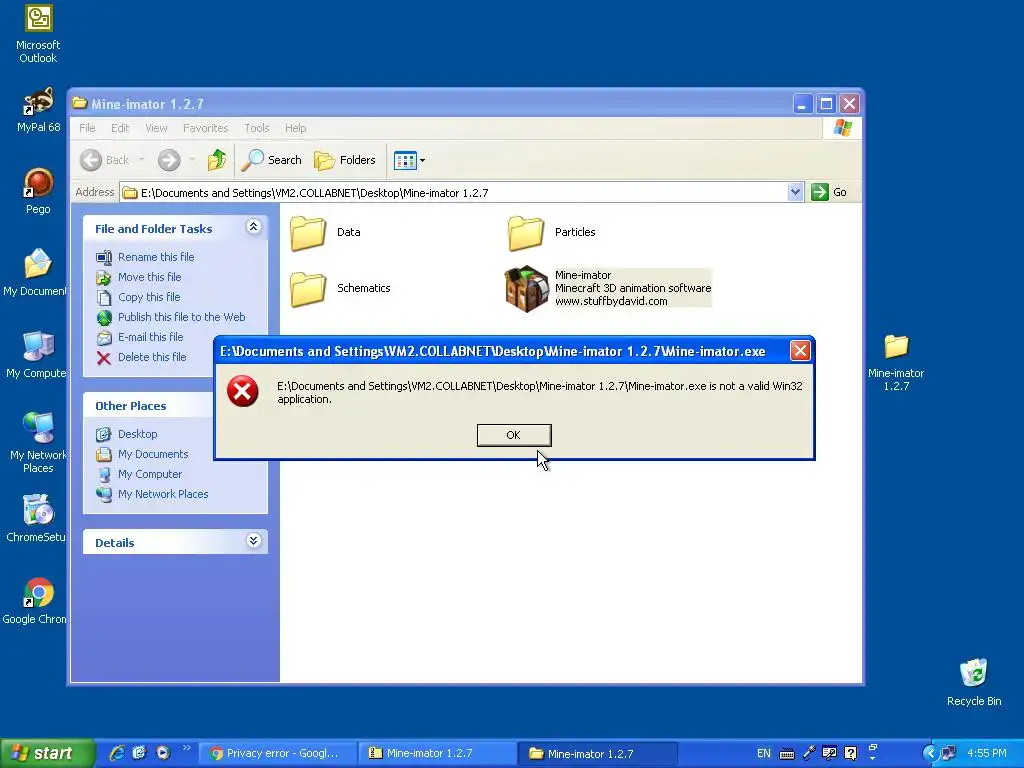Toggle the Folders pane button
This screenshot has width=1024, height=768.
345,160
